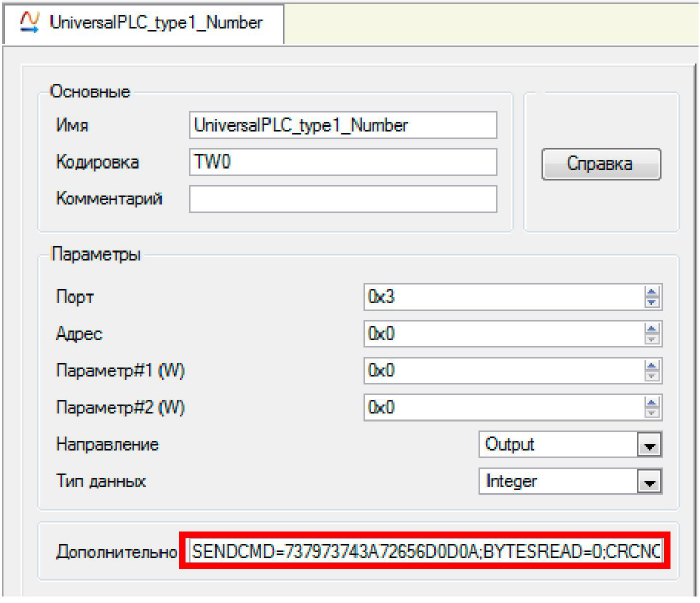Increase the Порт value with up arrow

tap(652, 291)
